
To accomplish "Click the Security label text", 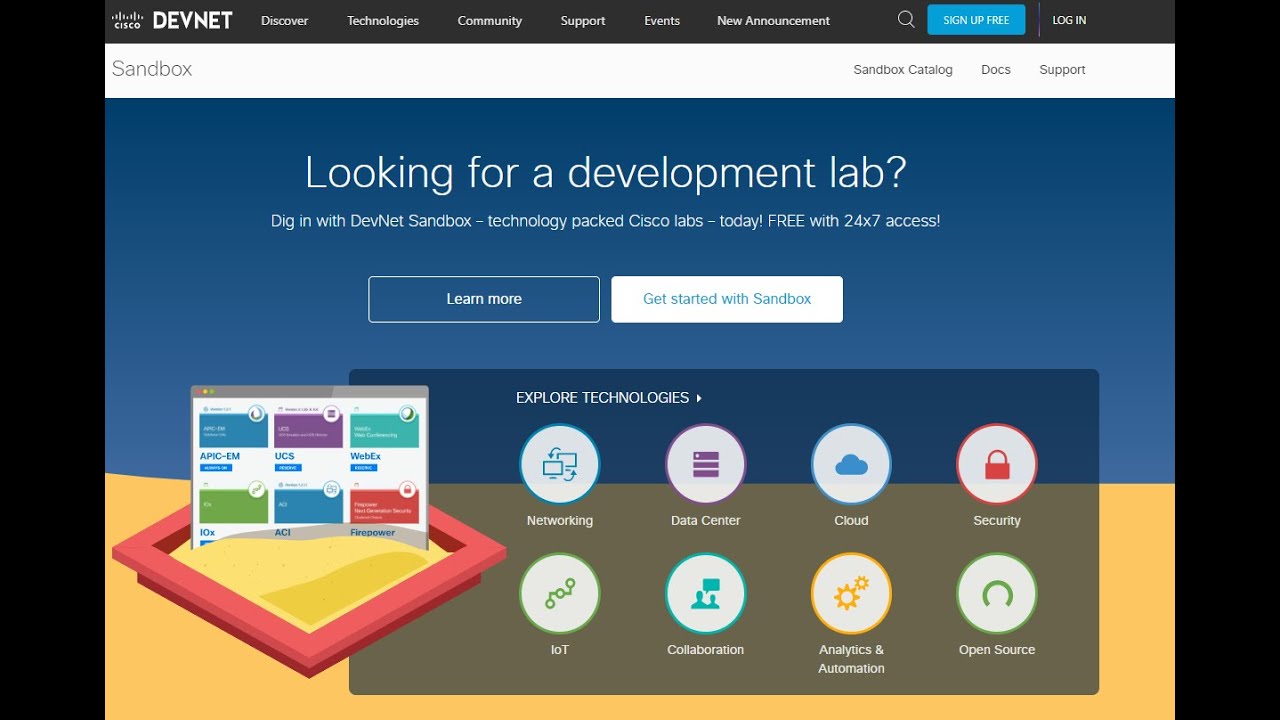I will 997,521.
